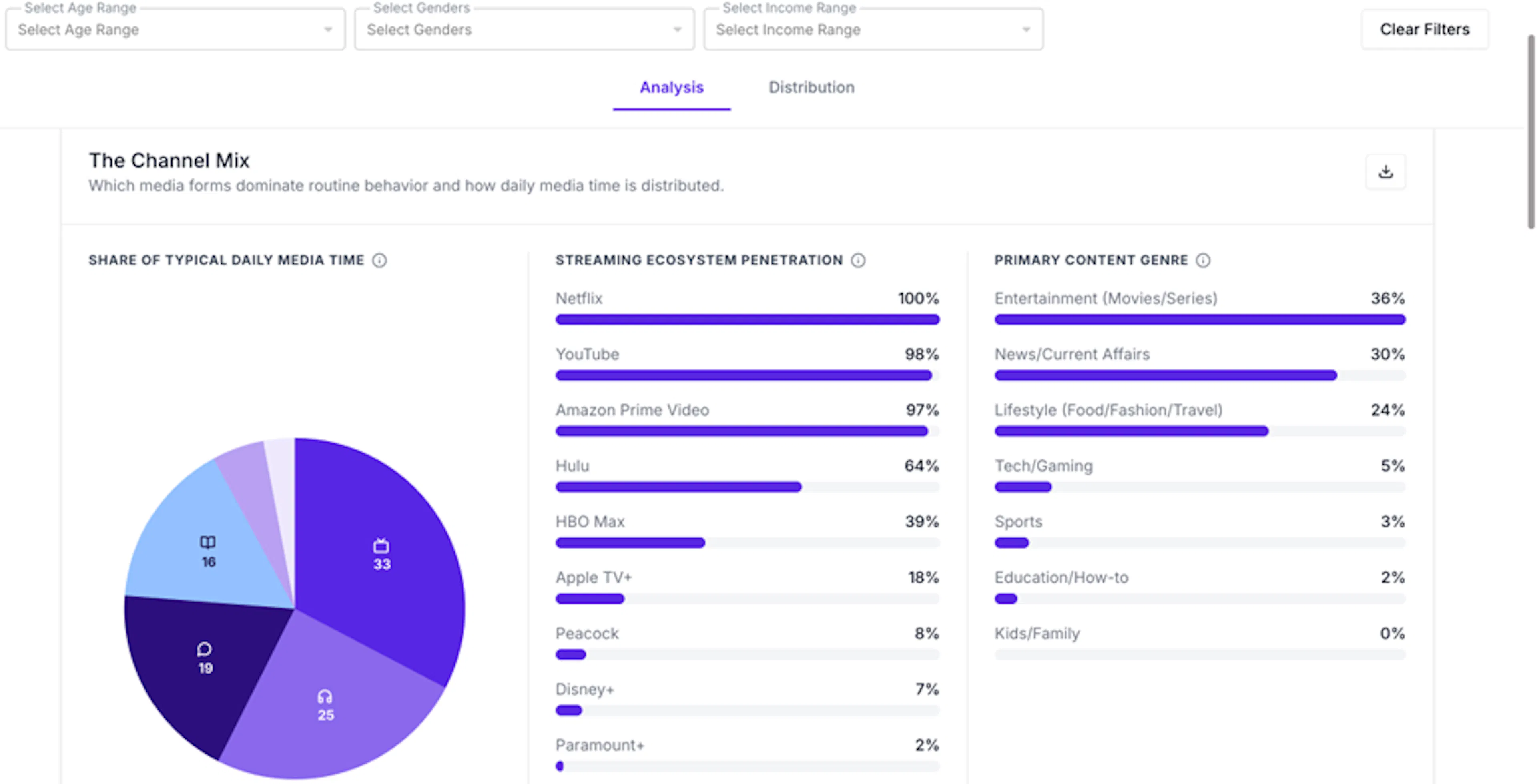Open info icon beside Primary Content Genre
Image resolution: width=1537 pixels, height=784 pixels.
pyautogui.click(x=1203, y=260)
